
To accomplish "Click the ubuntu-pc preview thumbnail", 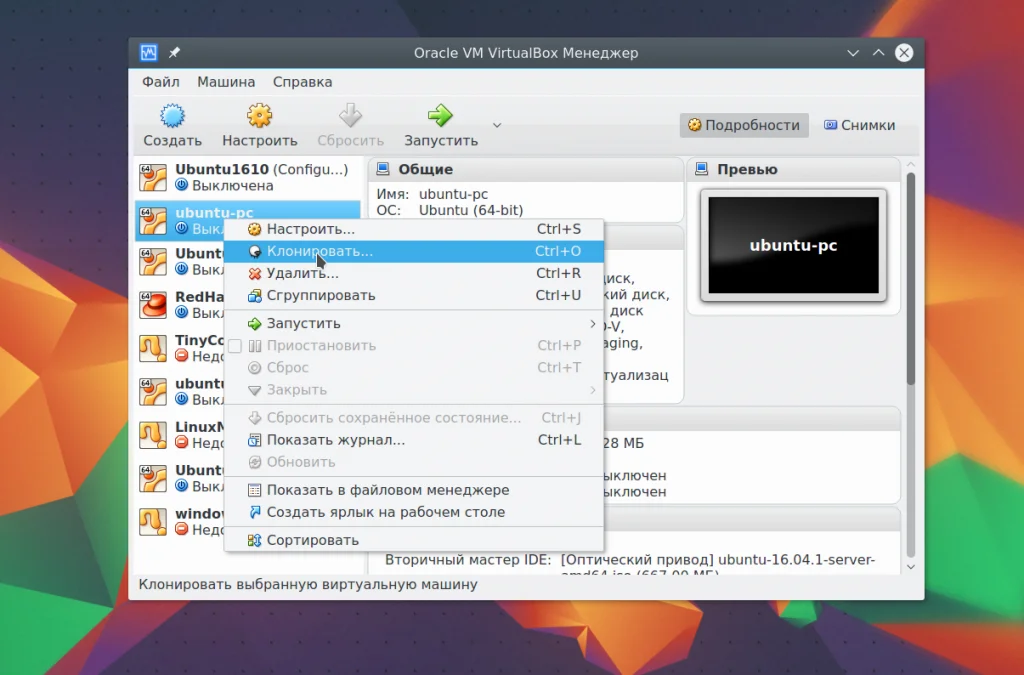I will [793, 245].
